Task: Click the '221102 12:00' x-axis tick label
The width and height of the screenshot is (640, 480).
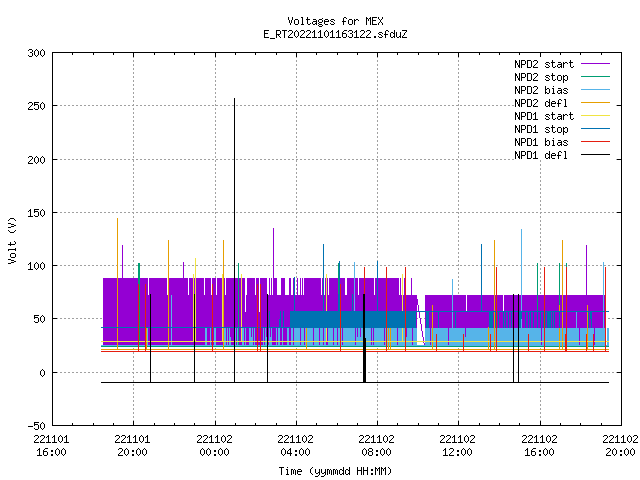Action: [x=457, y=446]
